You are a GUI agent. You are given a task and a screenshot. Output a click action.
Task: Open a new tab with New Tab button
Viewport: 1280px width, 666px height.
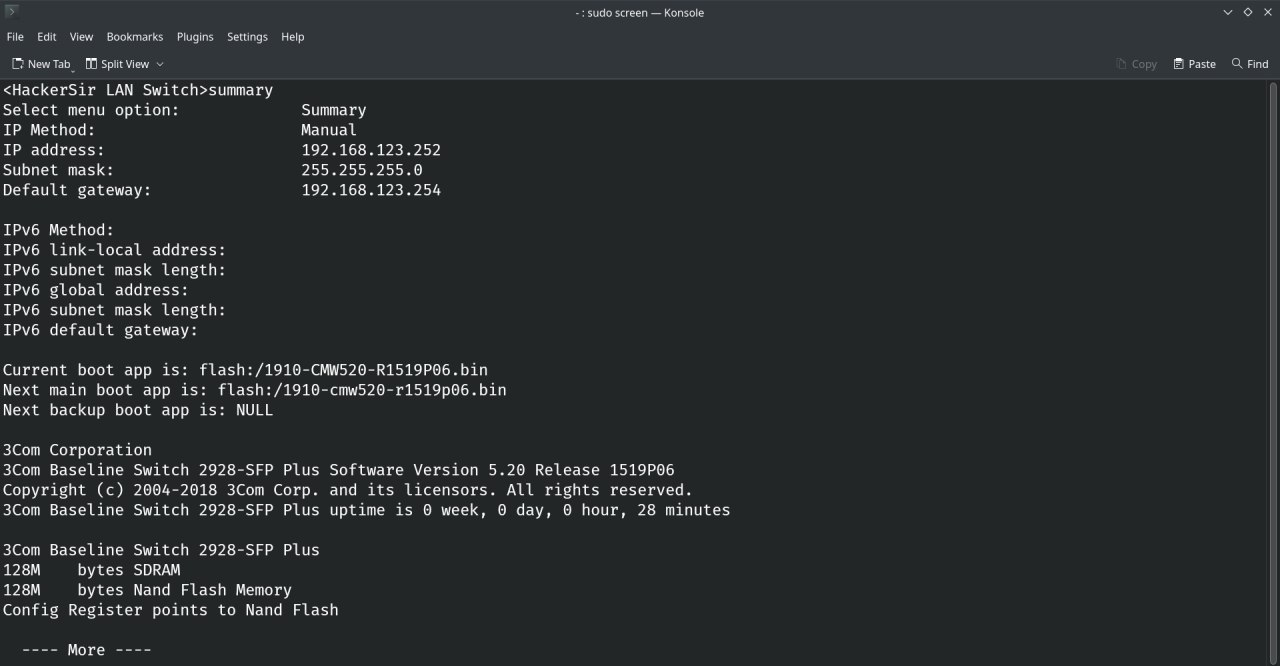click(x=40, y=64)
